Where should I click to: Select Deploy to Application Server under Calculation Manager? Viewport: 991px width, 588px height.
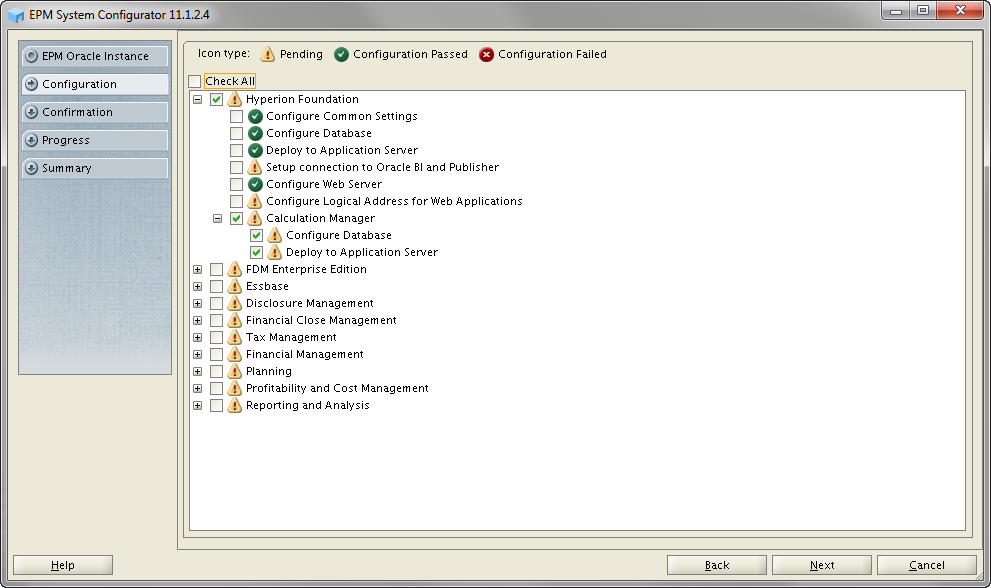(x=362, y=252)
